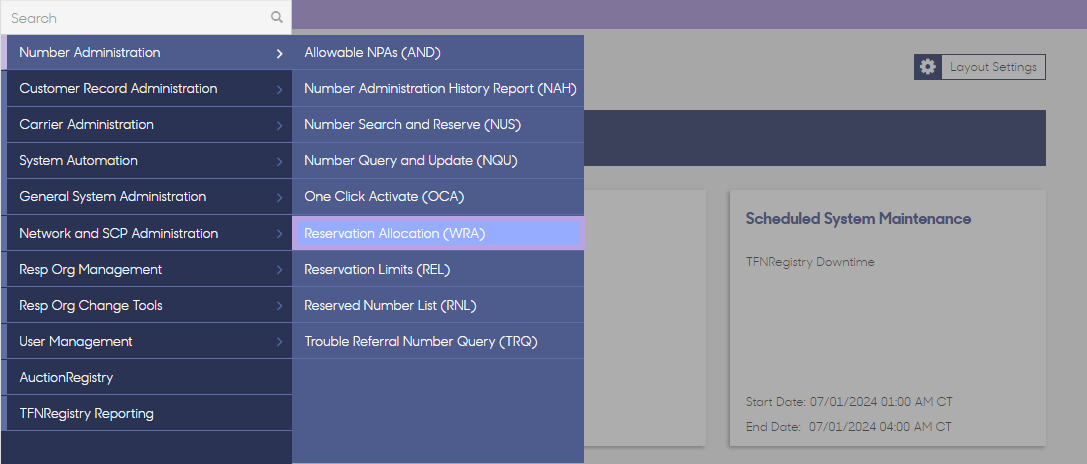Image resolution: width=1087 pixels, height=464 pixels.
Task: Expand the Carrier Administration chevron arrow
Action: coord(279,126)
